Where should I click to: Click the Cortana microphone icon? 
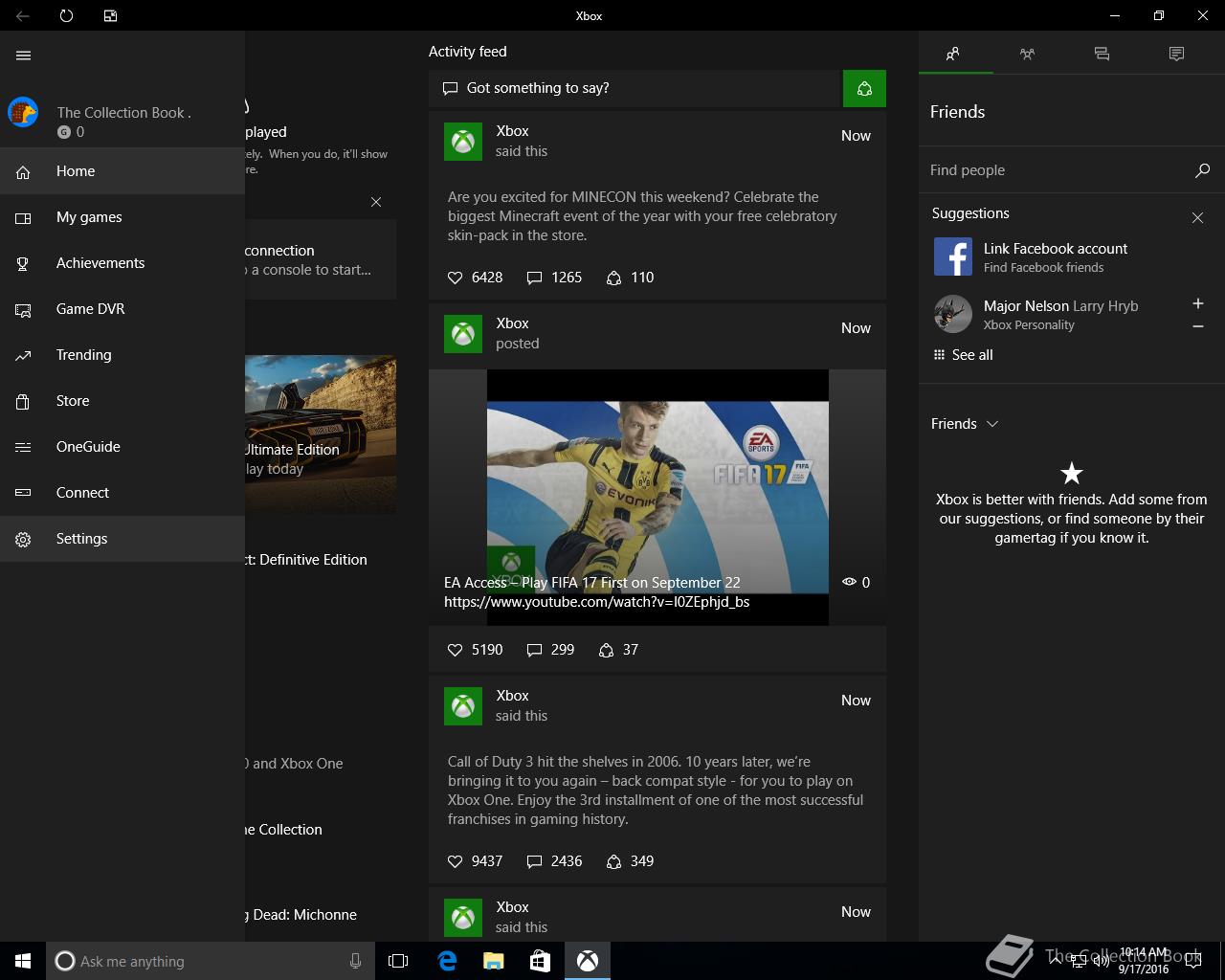coord(355,961)
